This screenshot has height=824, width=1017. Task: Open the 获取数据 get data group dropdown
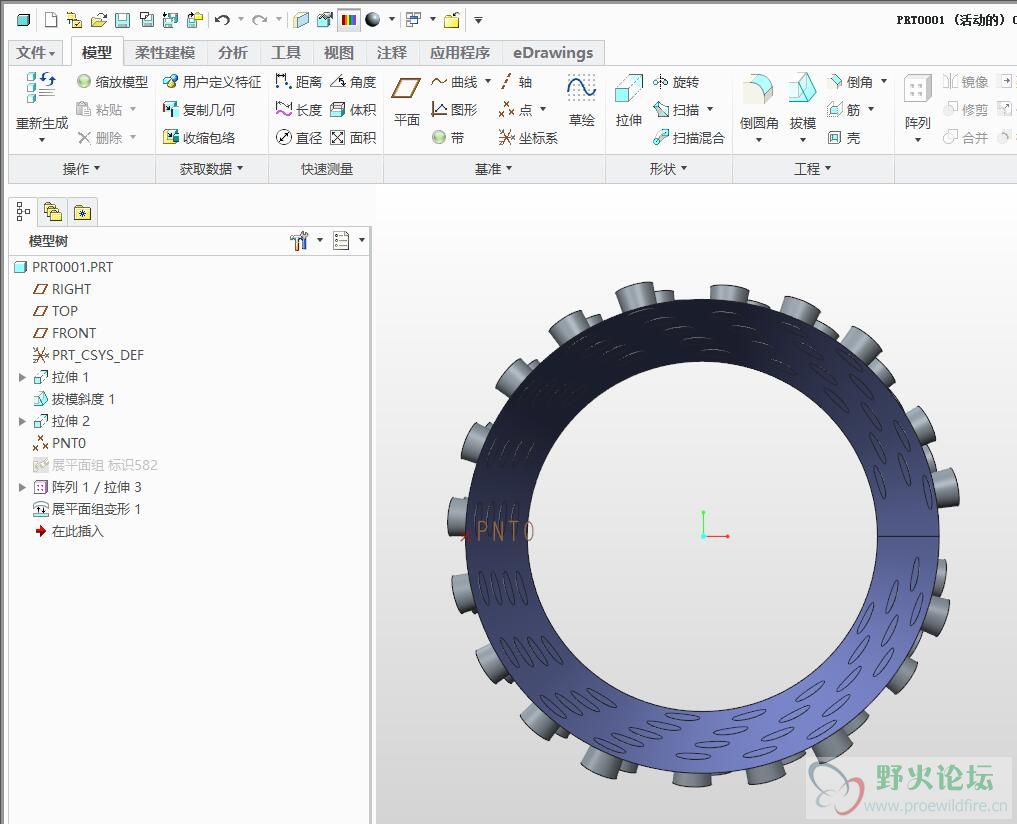click(211, 169)
